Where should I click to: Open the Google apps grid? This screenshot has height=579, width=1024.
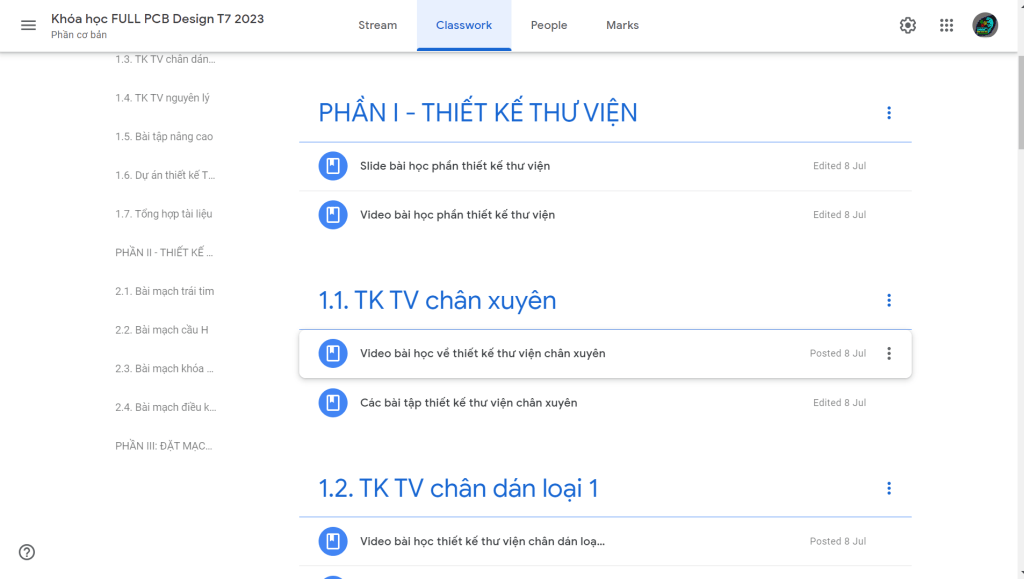(x=946, y=25)
